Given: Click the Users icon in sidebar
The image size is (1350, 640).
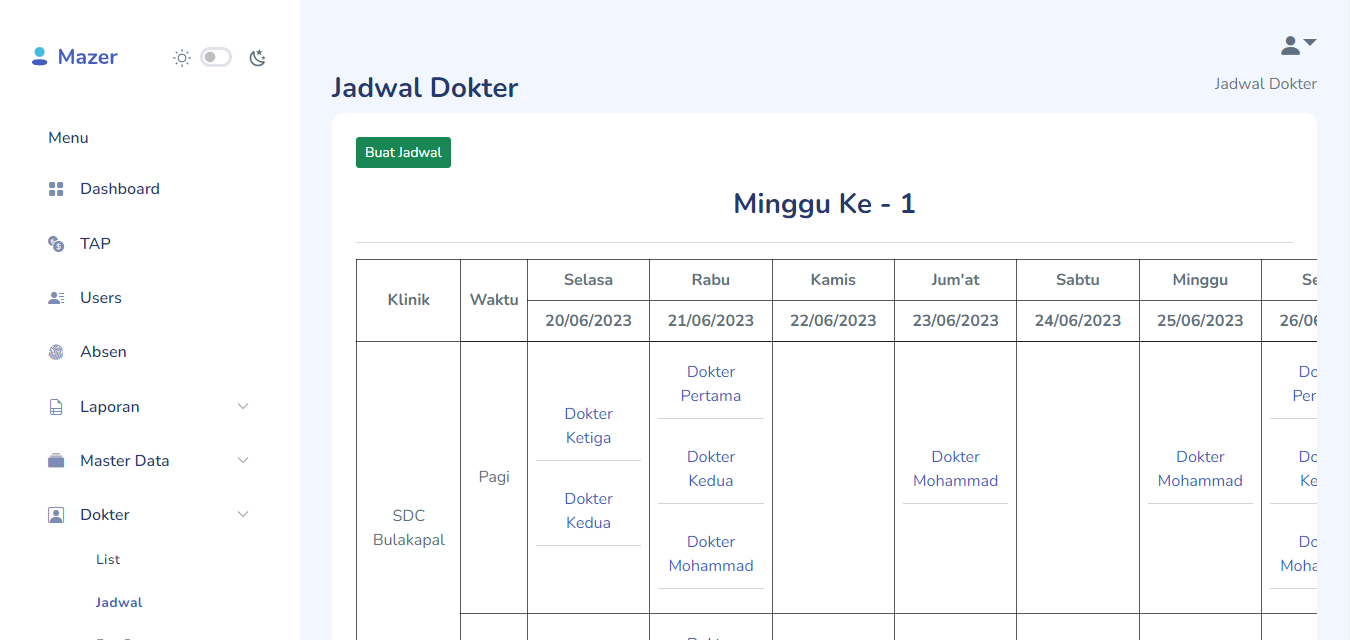Looking at the screenshot, I should pyautogui.click(x=56, y=298).
